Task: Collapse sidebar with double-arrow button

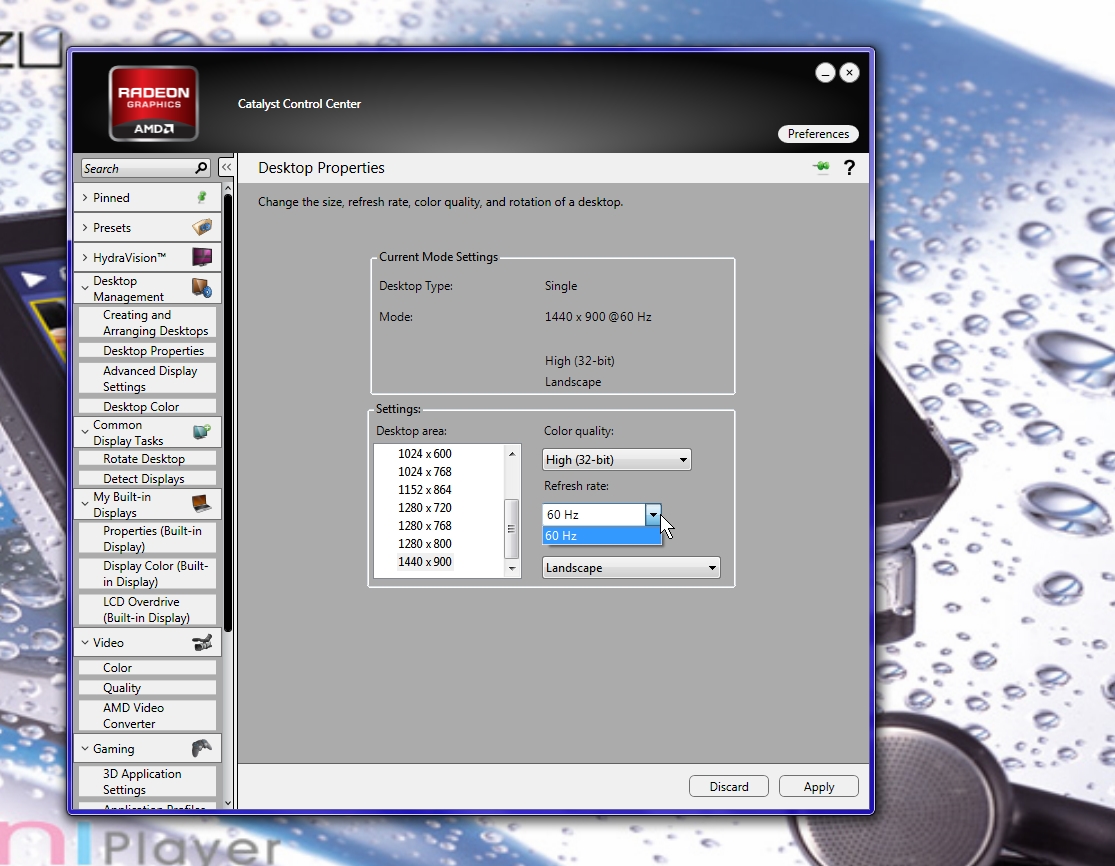Action: [x=227, y=168]
